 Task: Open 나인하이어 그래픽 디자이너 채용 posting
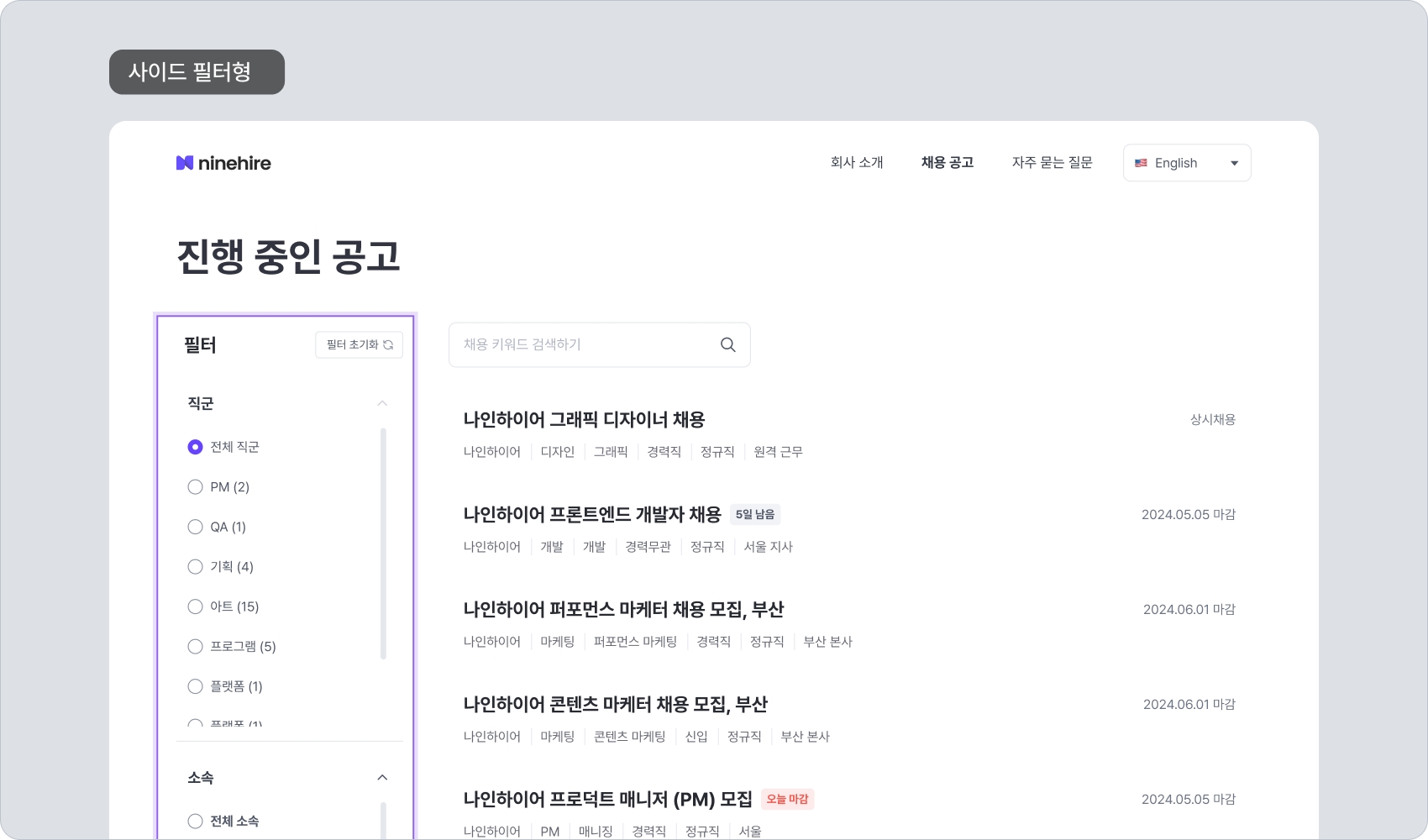click(584, 419)
